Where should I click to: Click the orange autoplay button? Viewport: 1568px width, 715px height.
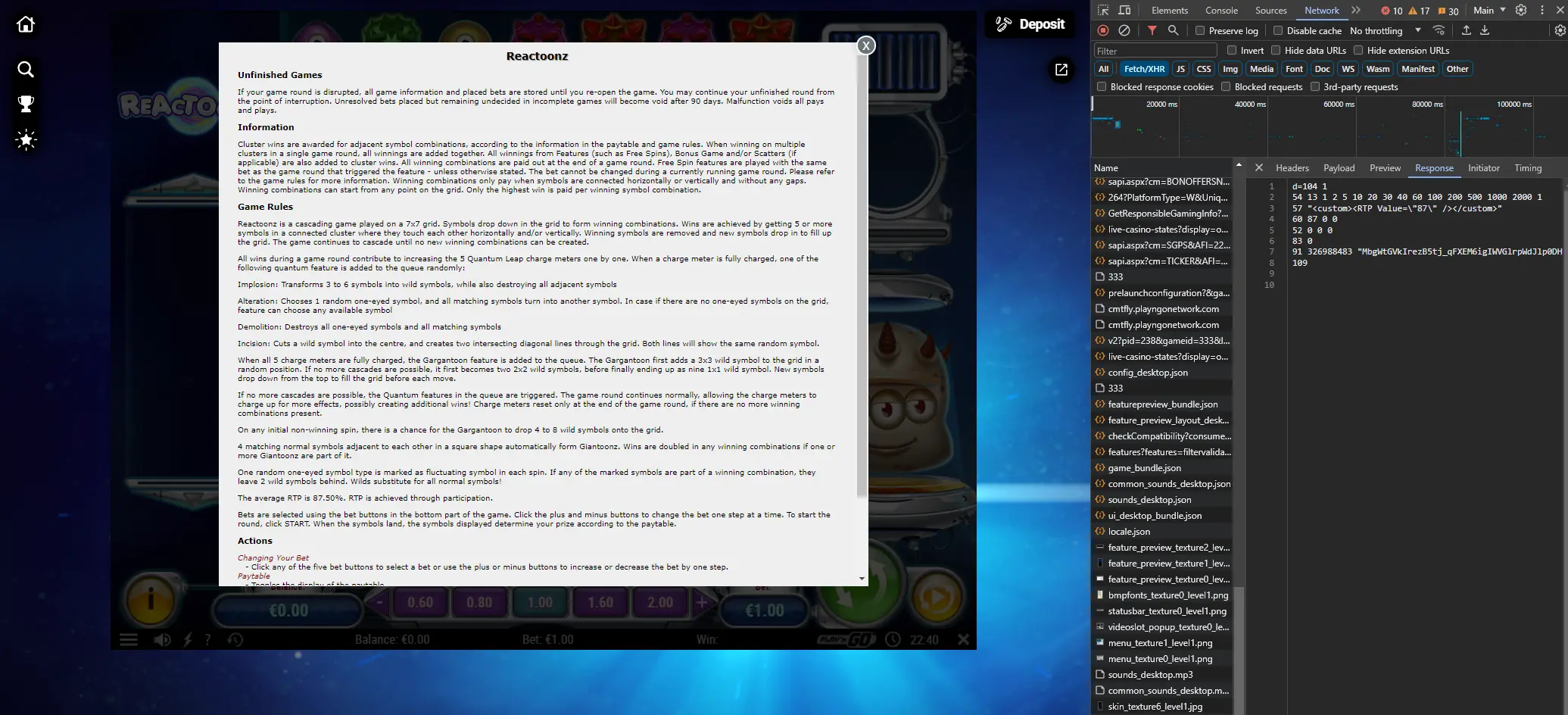coord(936,598)
